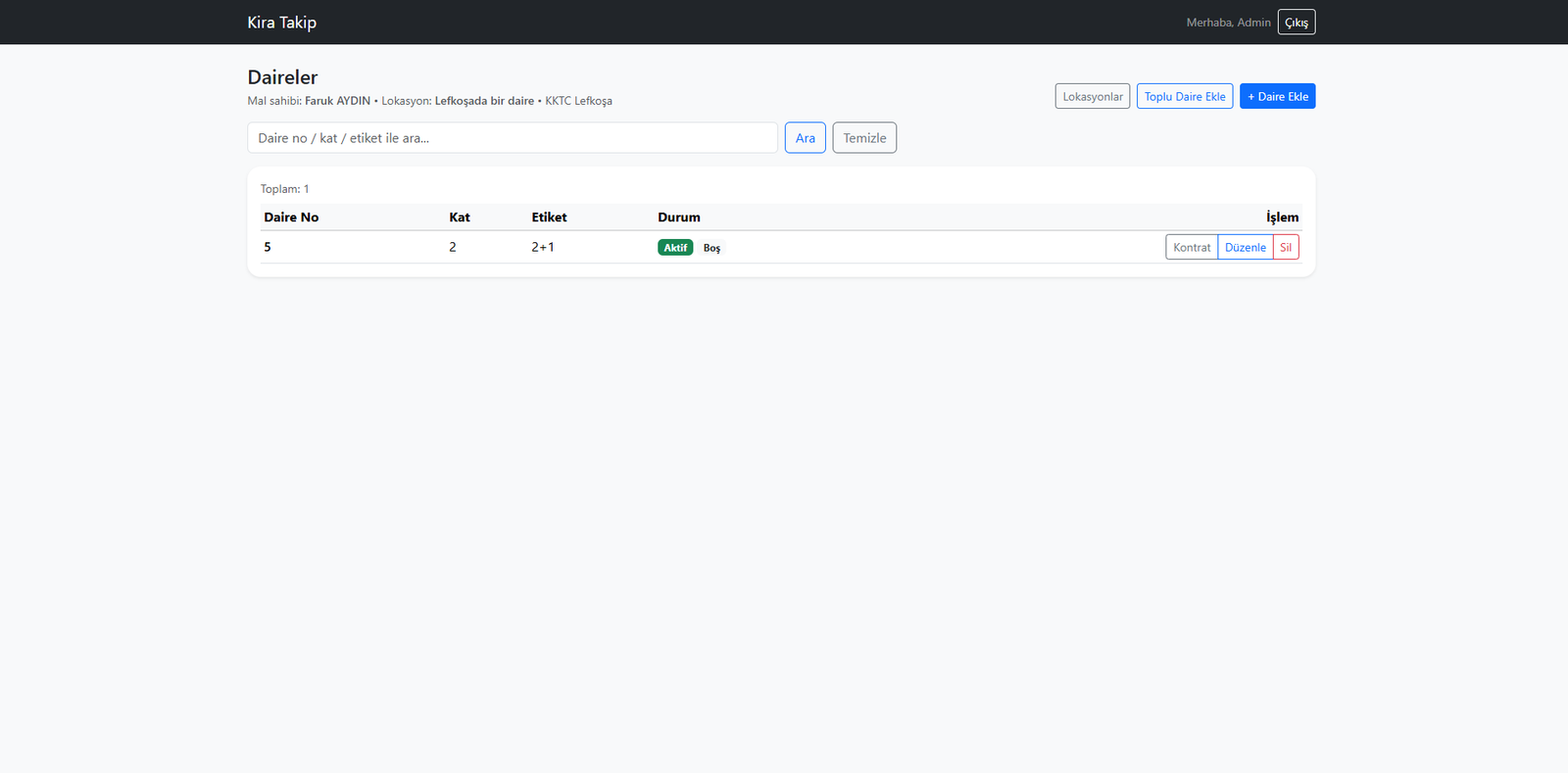
Task: Click the 2+1 label cell
Action: tap(543, 247)
